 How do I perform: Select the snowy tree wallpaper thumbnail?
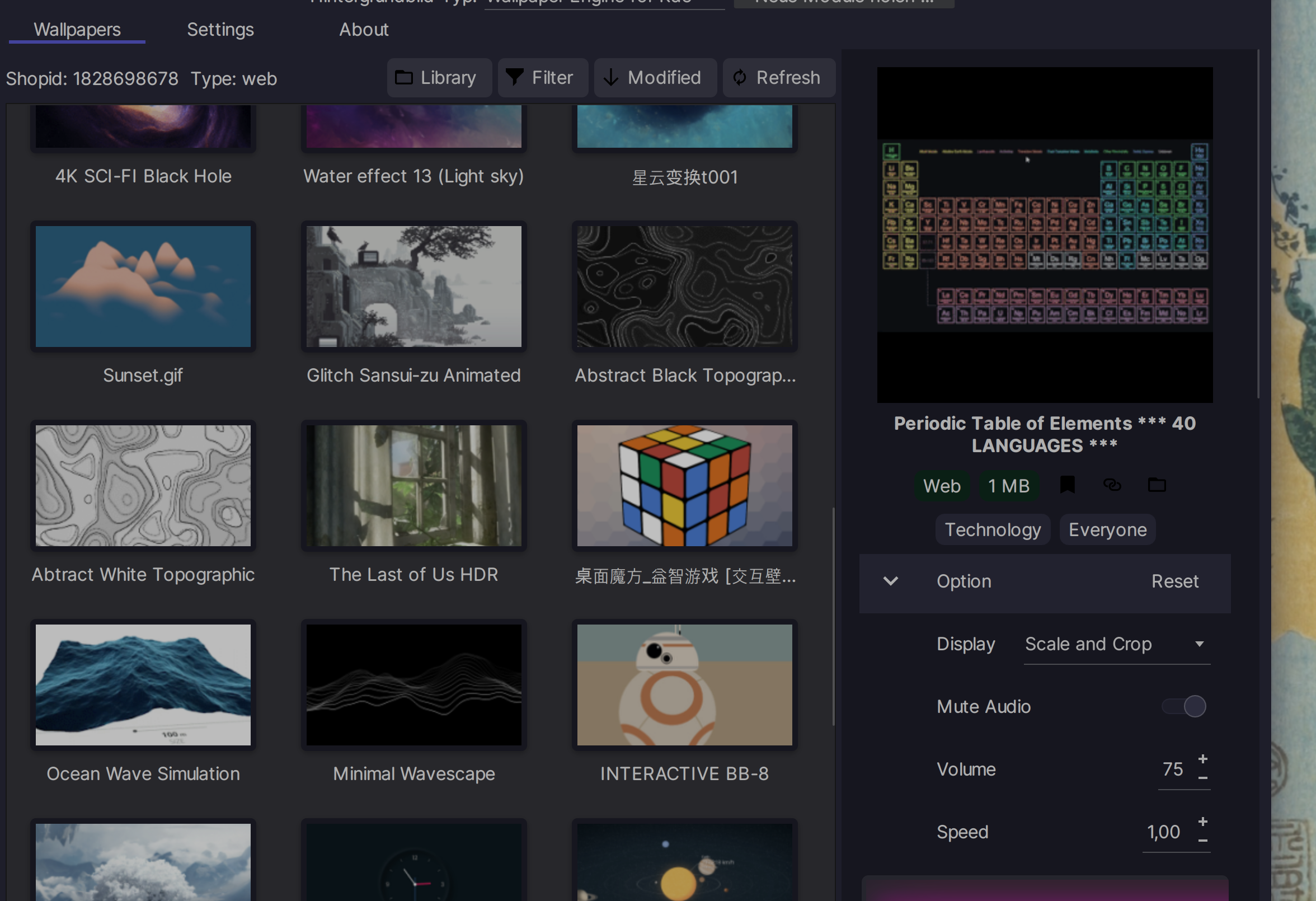coord(143,861)
